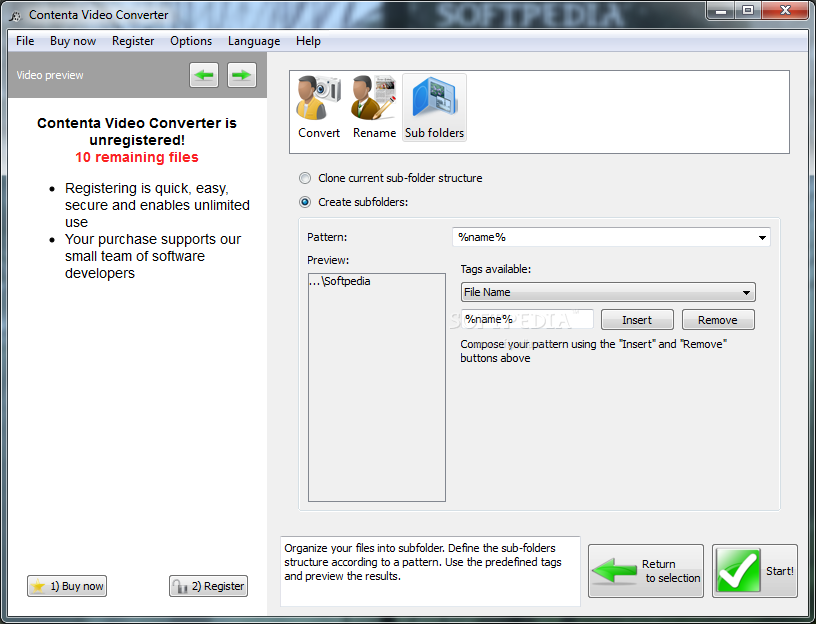
Task: Click inside the Preview list box
Action: coord(377,387)
